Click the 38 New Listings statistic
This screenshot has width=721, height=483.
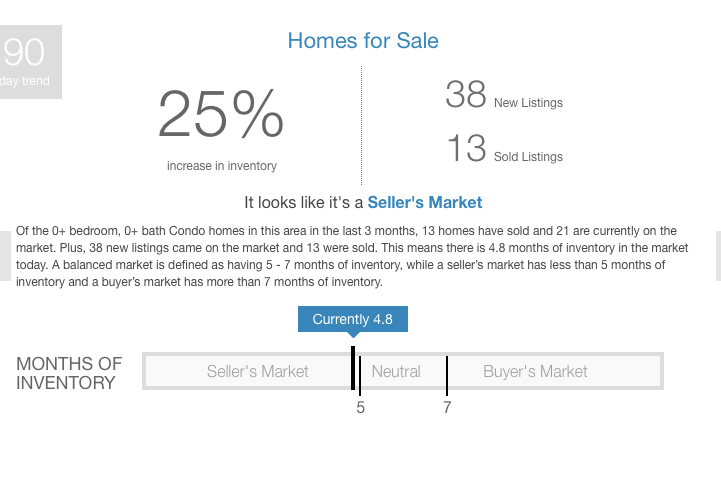pyautogui.click(x=504, y=94)
